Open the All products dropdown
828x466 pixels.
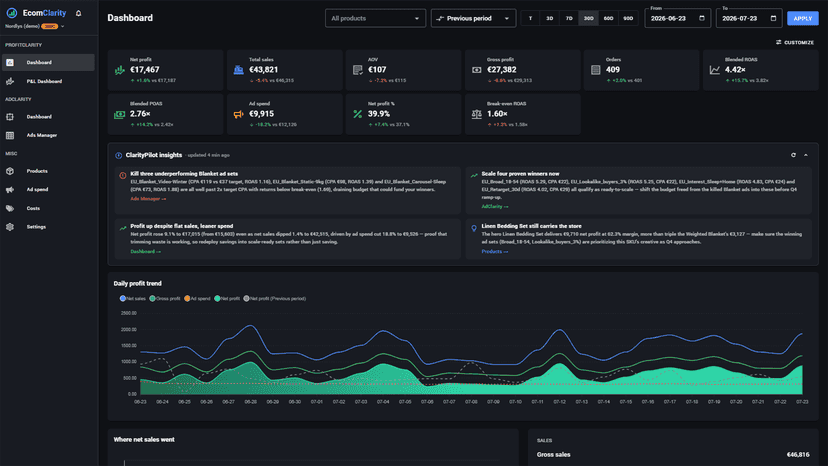click(x=375, y=18)
